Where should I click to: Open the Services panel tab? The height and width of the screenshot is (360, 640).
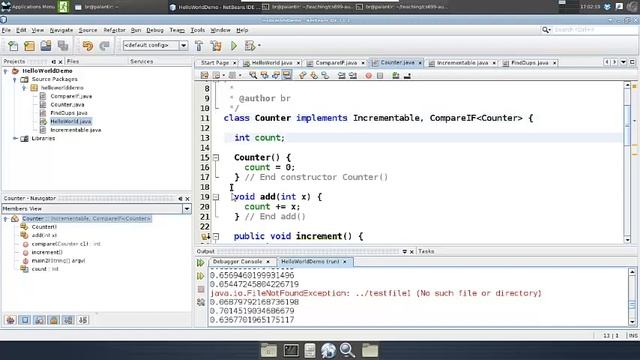click(x=141, y=61)
